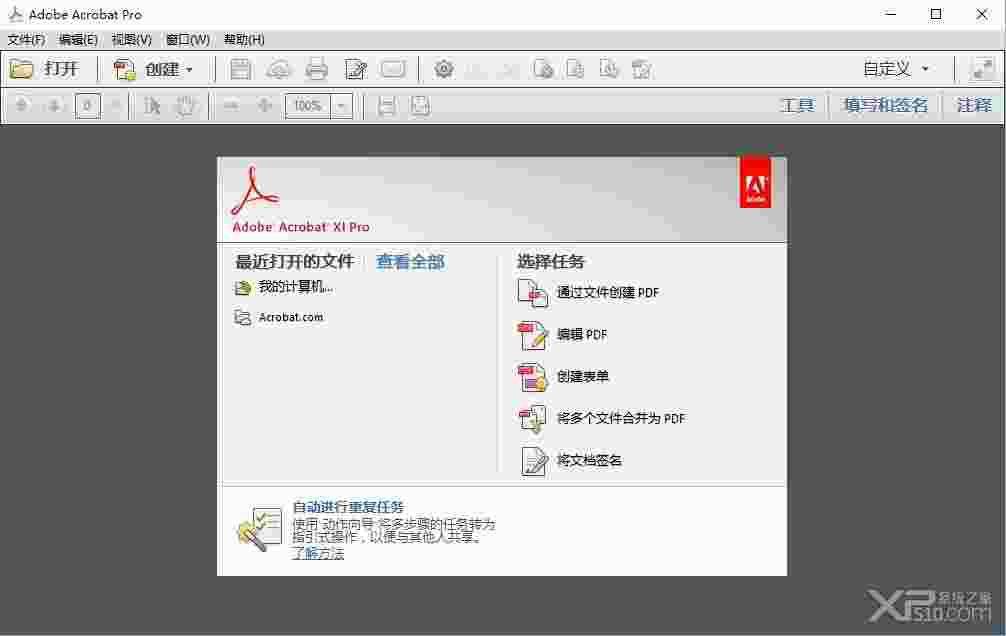Select 通过文件创建 PDF task
Image resolution: width=1006 pixels, height=636 pixels.
[608, 293]
